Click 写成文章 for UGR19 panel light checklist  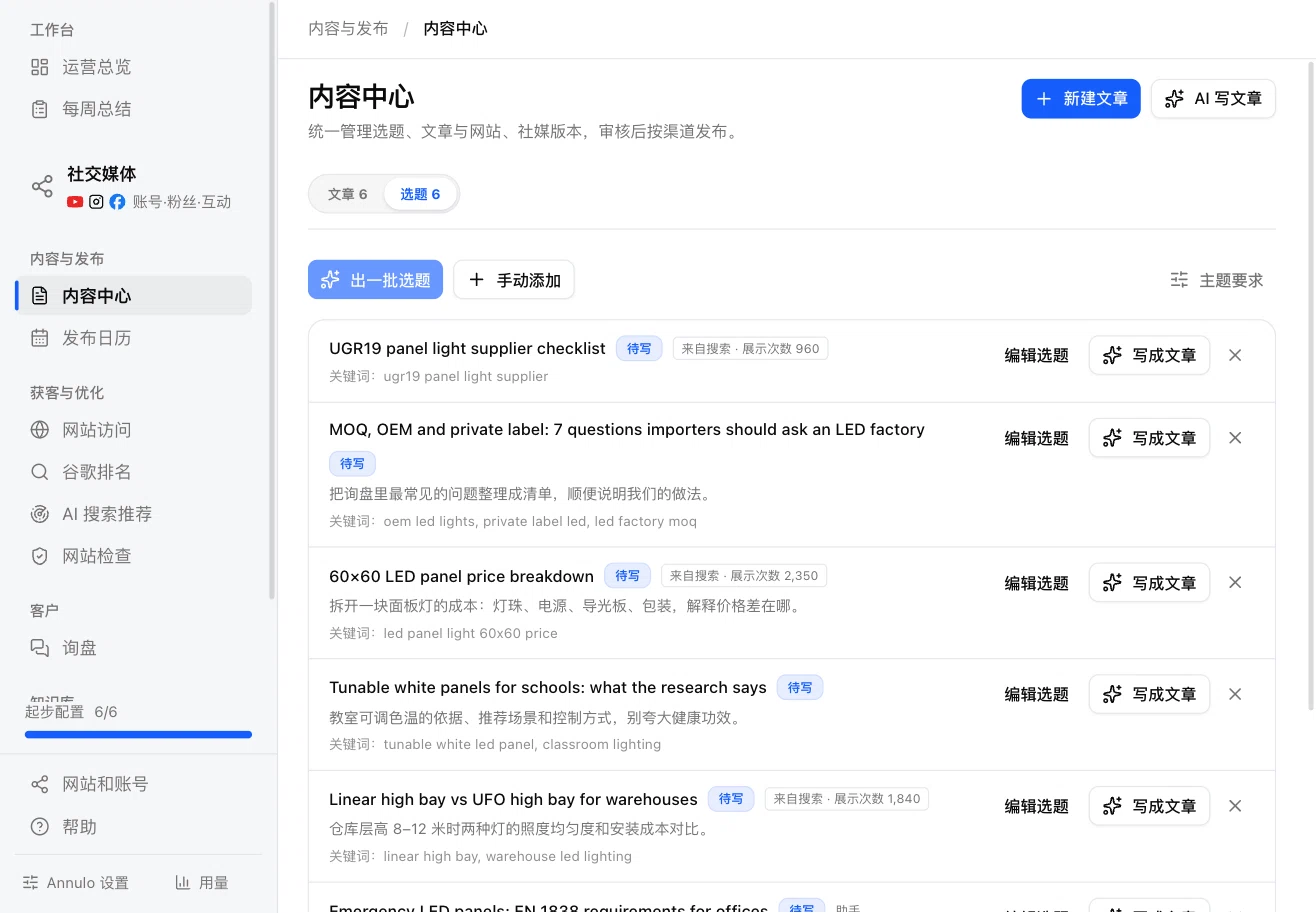1149,355
